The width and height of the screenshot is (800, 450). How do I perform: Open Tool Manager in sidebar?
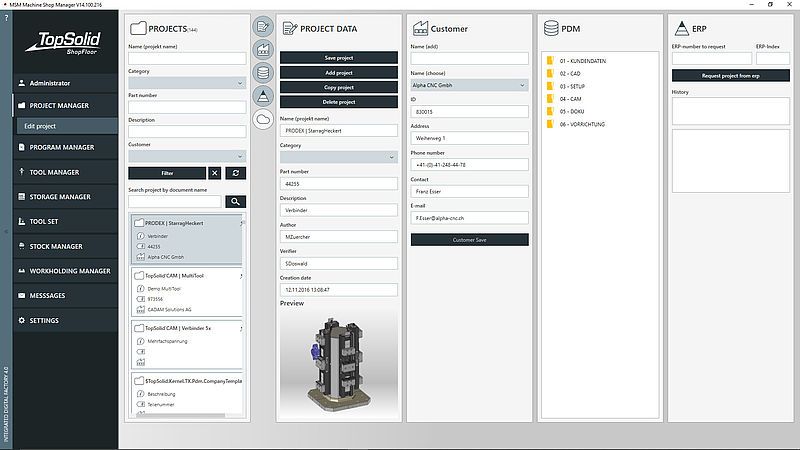pyautogui.click(x=62, y=172)
